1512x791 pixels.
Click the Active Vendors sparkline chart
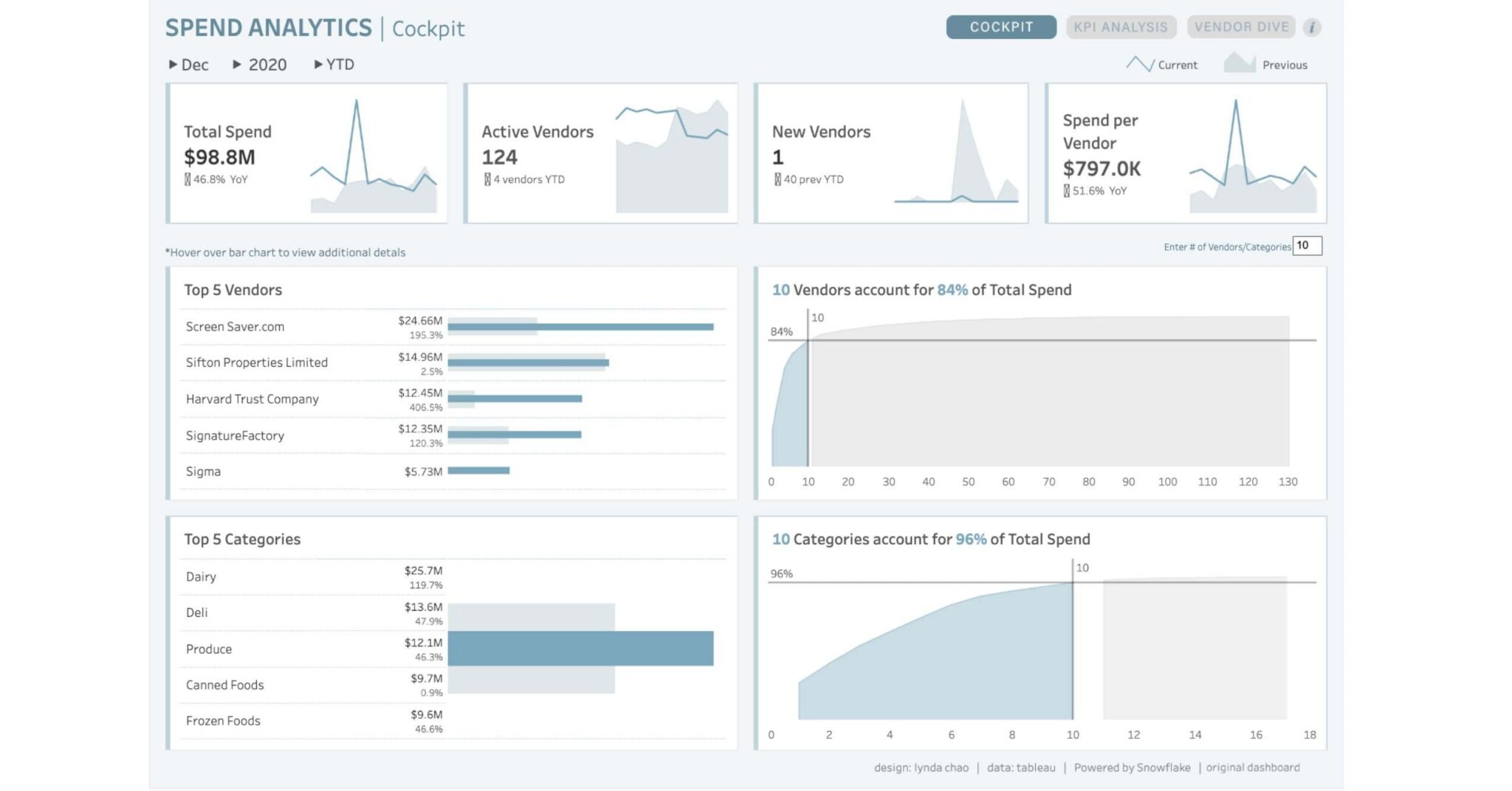point(672,156)
